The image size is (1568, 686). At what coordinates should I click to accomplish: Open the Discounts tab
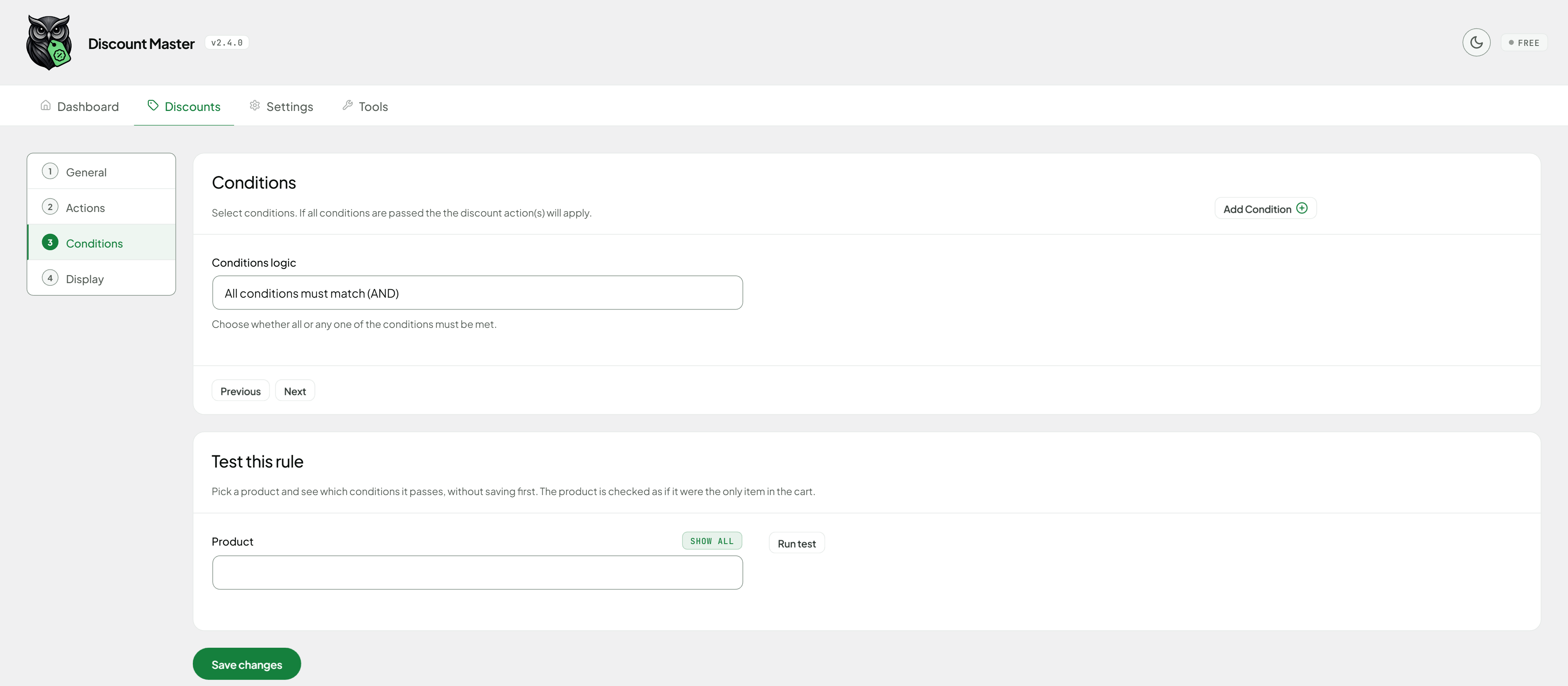pos(184,106)
